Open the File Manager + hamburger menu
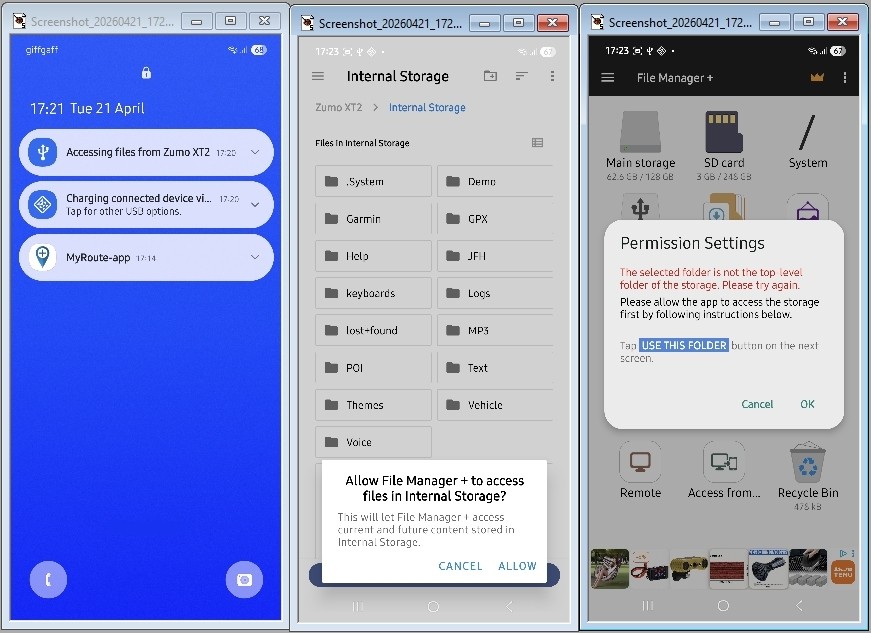Screen dimensions: 871x633 pyautogui.click(x=608, y=78)
